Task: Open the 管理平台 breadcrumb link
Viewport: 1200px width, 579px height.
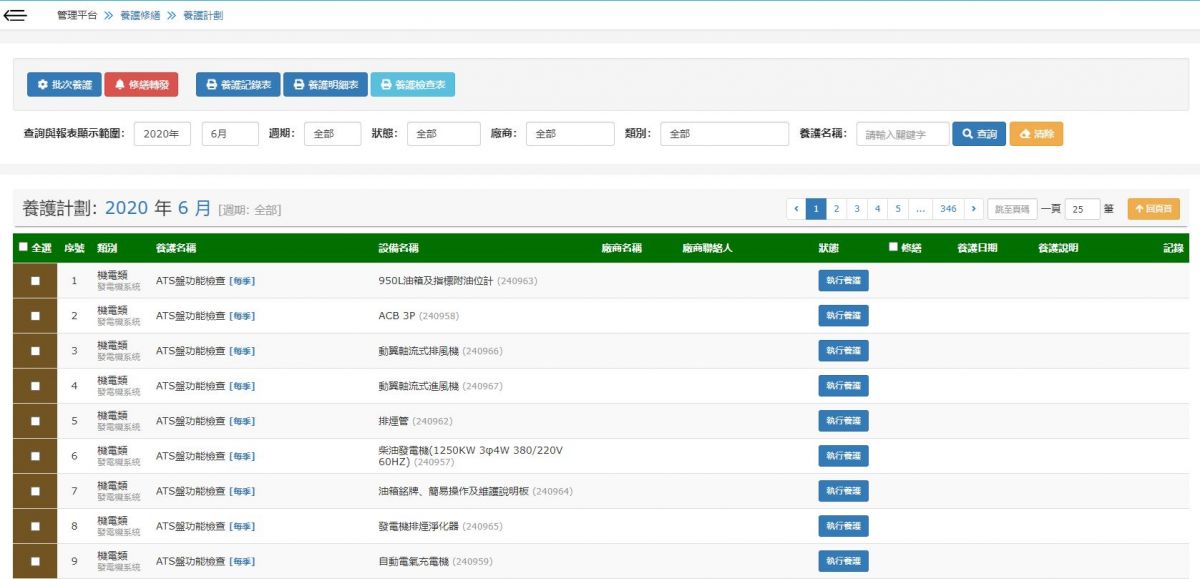Action: [77, 16]
